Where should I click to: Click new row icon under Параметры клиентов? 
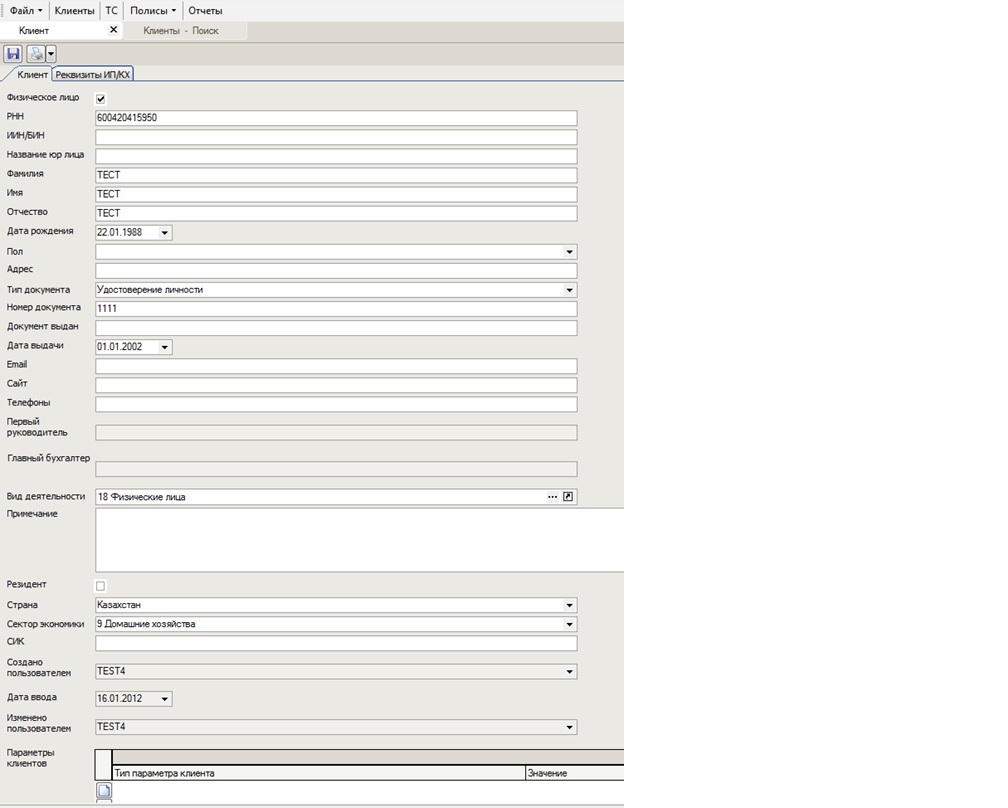click(x=104, y=790)
